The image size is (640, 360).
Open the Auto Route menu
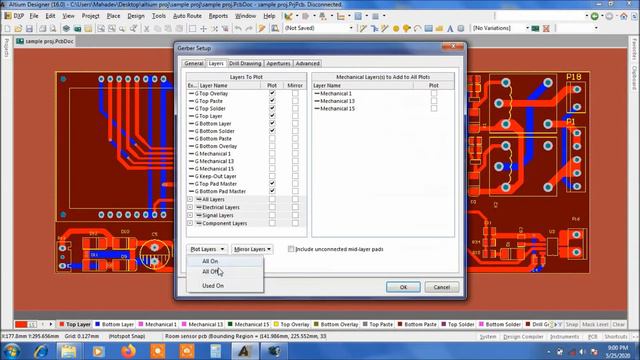187,16
